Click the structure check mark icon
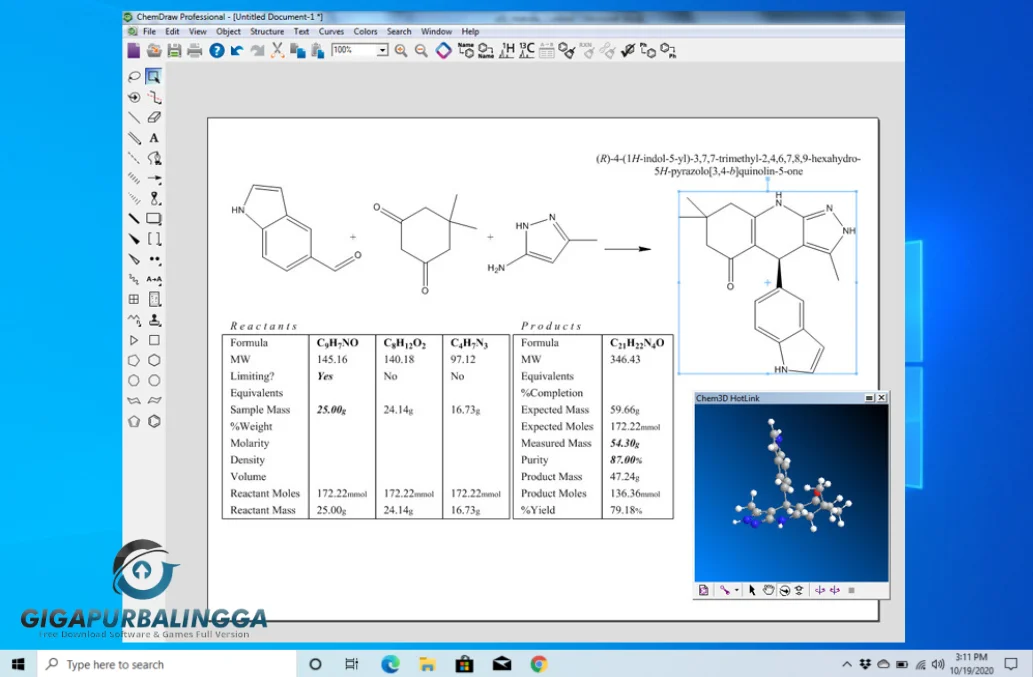Screen dimensions: 1033x677 tap(628, 50)
